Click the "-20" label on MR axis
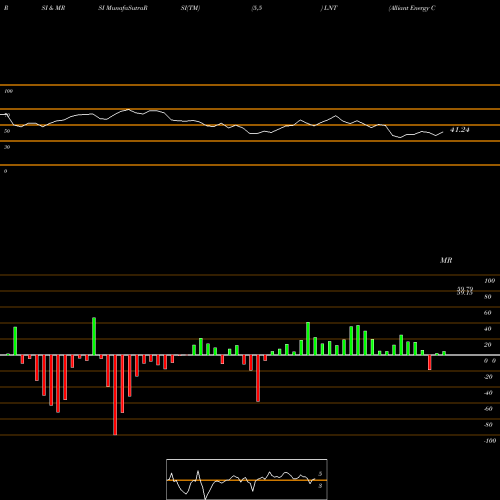Screen dimensions: 500x500 [x=488, y=377]
